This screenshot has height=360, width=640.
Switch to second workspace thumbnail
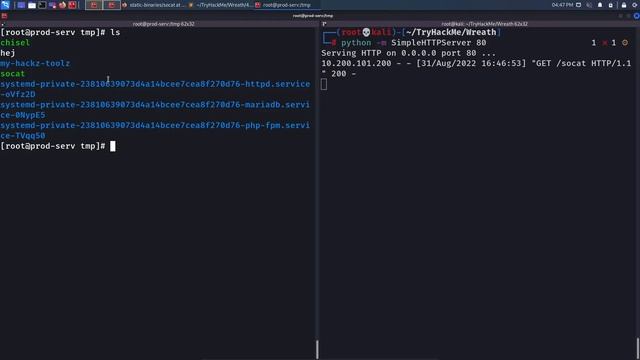pyautogui.click(x=111, y=5)
